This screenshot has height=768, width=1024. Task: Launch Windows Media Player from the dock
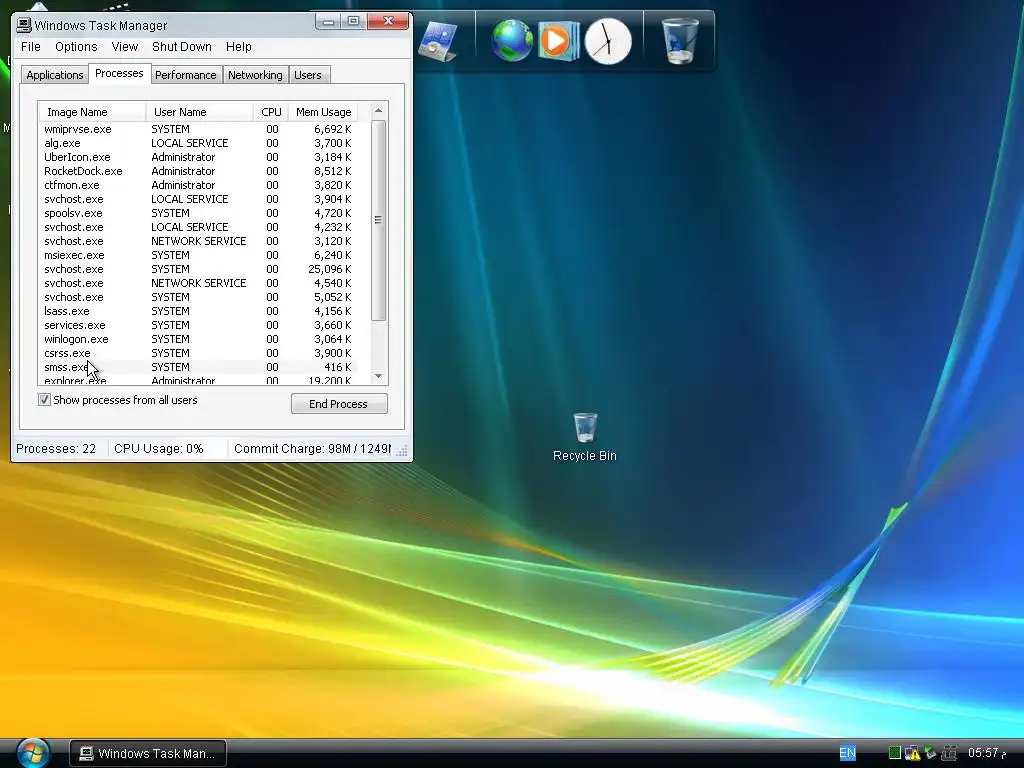click(x=558, y=40)
